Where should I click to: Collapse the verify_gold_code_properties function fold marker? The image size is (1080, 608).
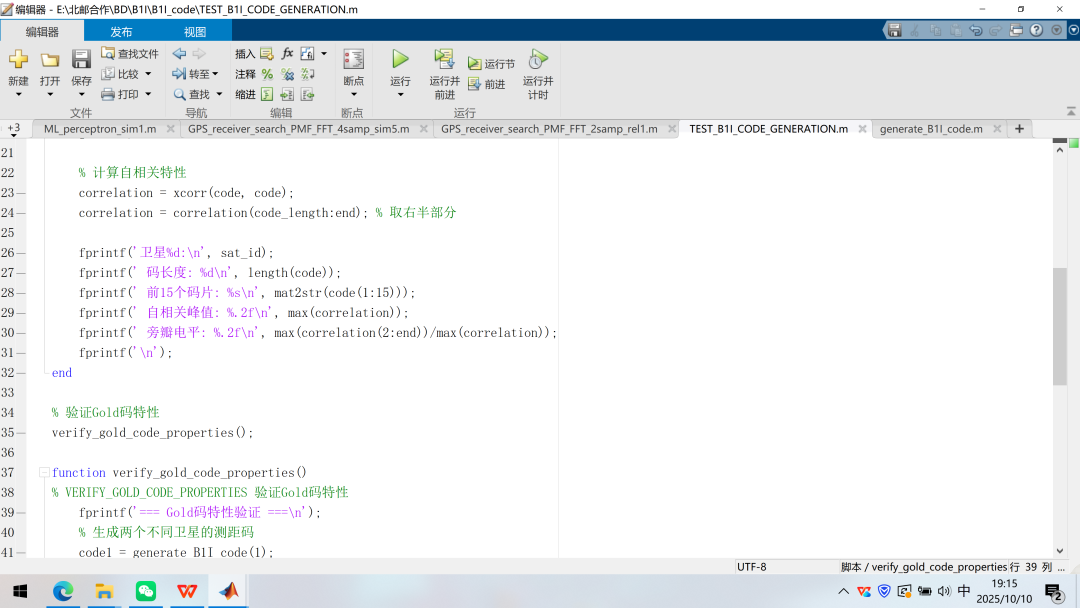click(43, 472)
